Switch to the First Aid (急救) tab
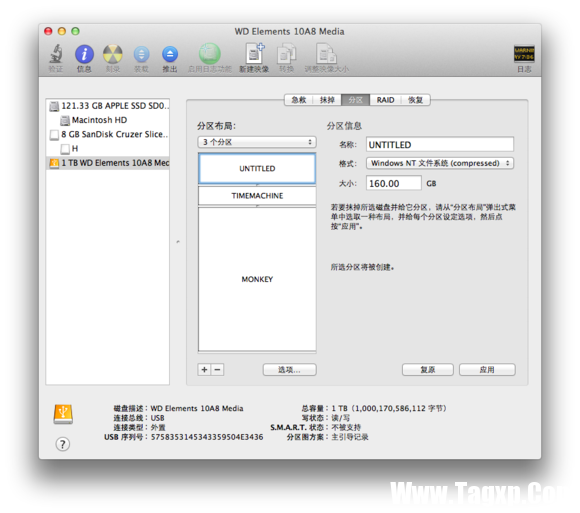 tap(299, 100)
